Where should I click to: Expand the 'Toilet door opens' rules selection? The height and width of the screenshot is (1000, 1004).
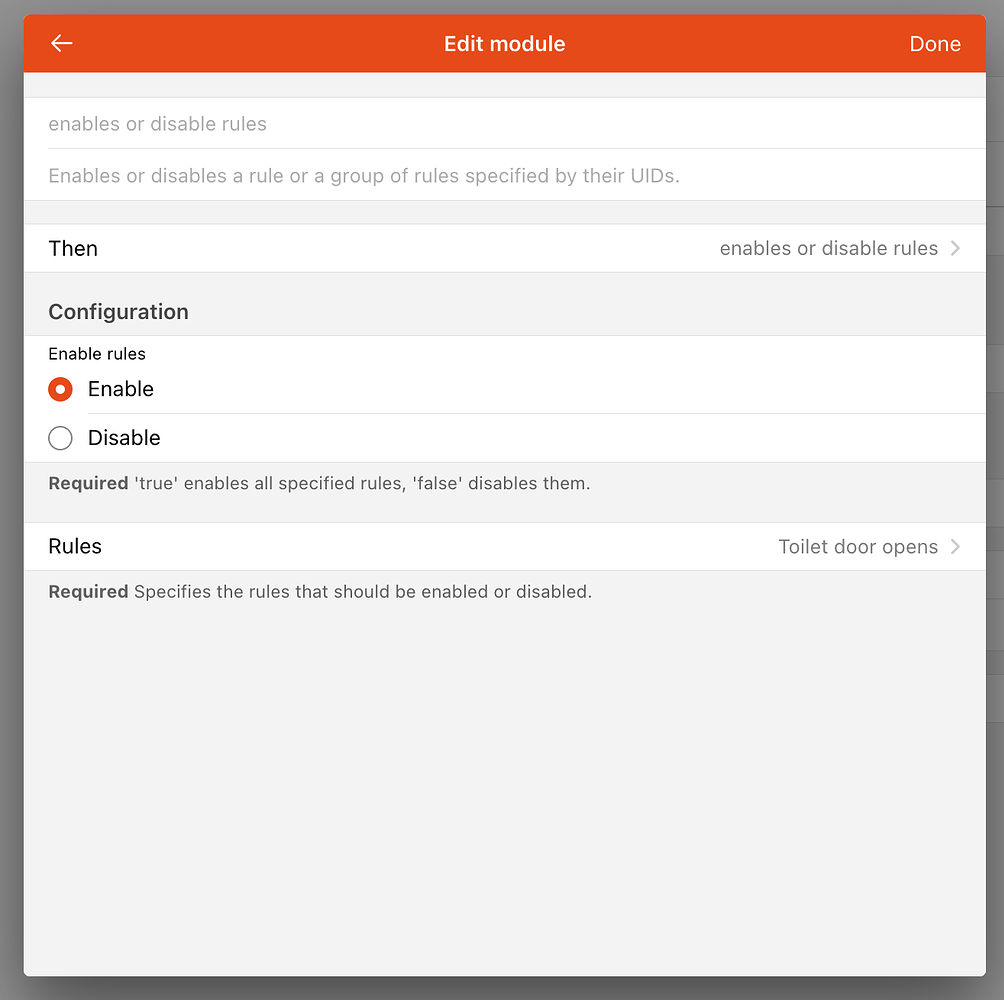(x=858, y=546)
